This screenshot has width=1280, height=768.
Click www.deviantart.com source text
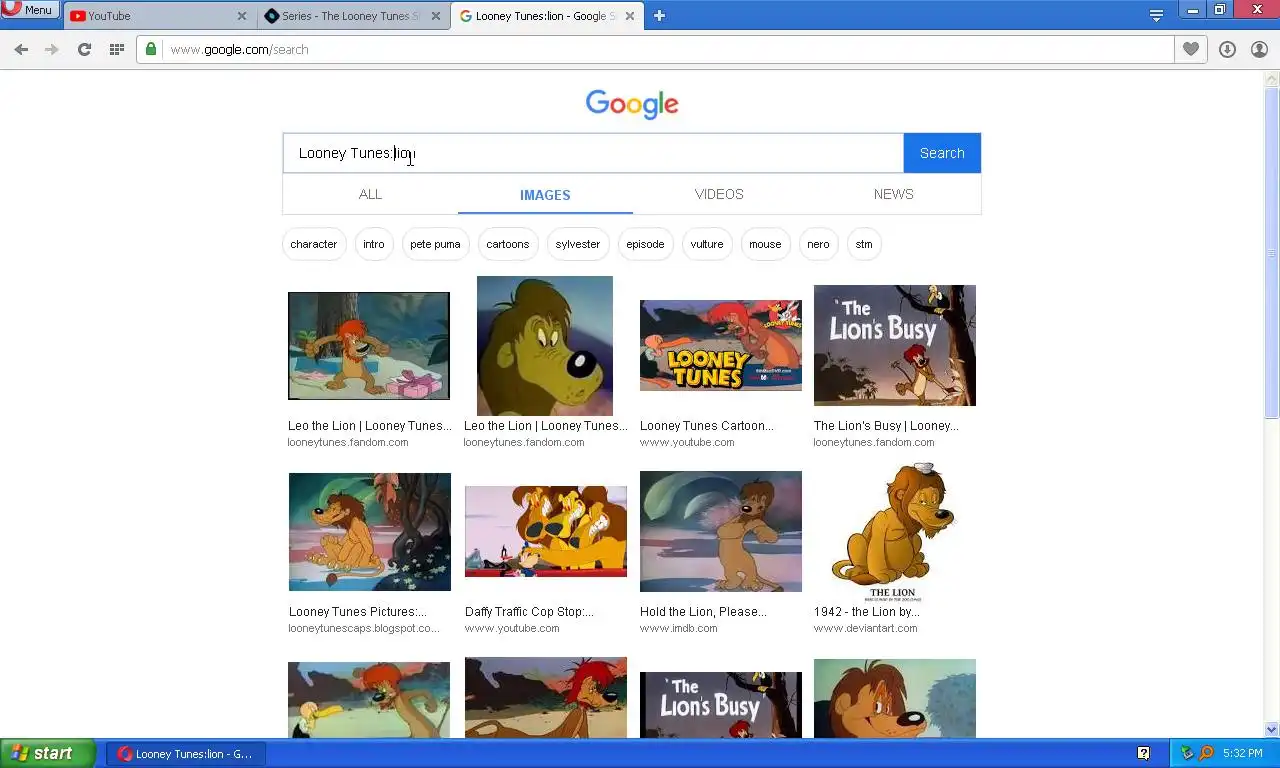(865, 629)
